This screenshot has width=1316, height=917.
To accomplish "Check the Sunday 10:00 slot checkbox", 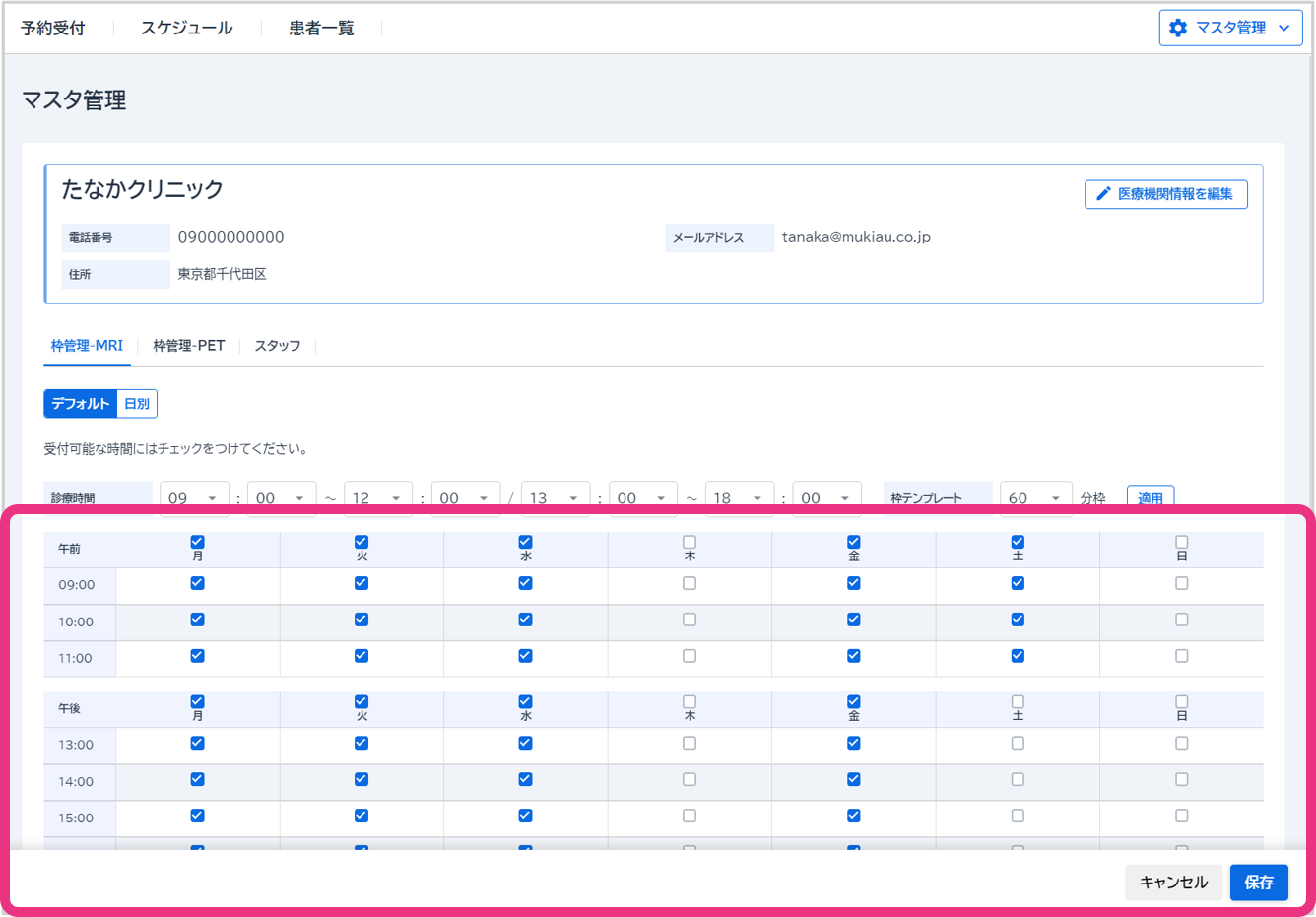I will click(x=1182, y=620).
